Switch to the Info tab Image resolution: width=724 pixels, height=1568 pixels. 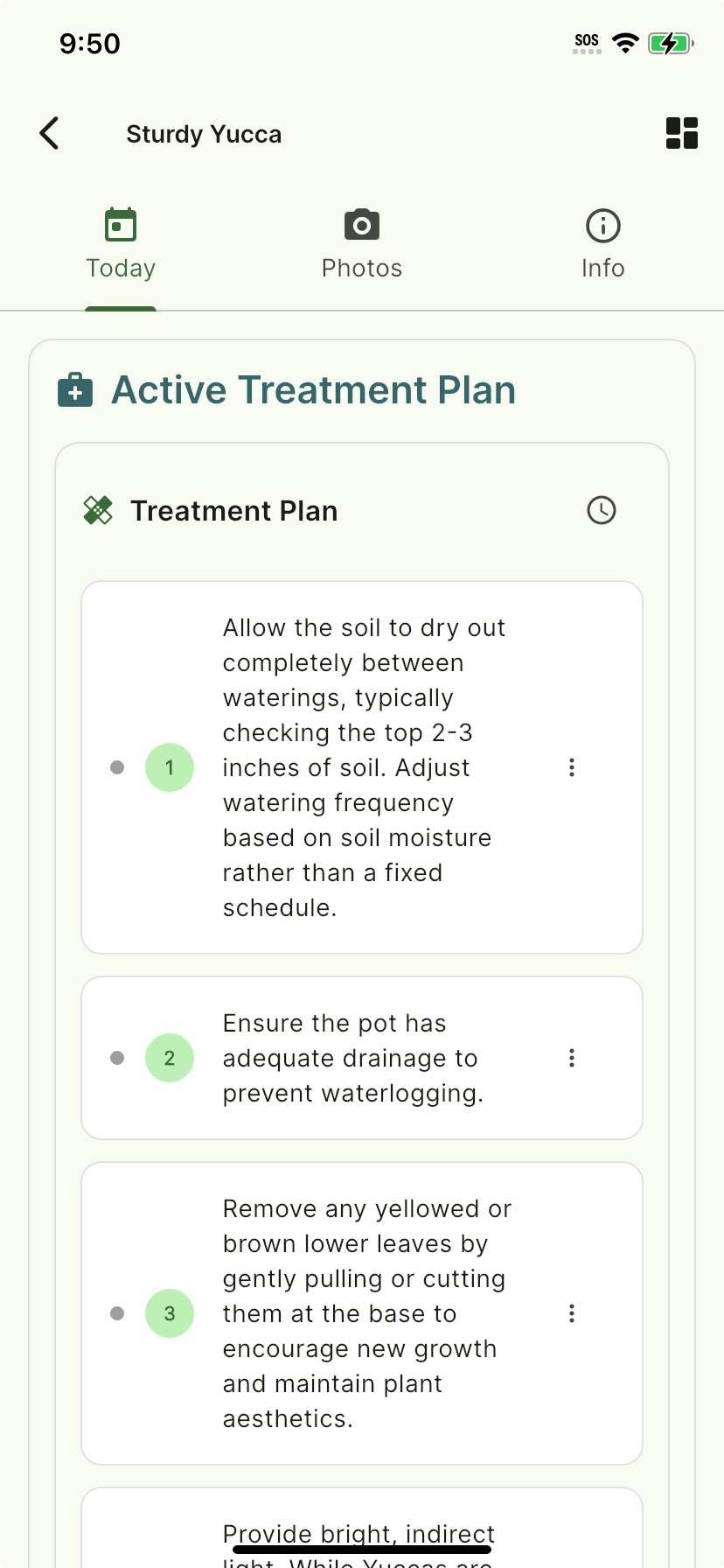click(x=602, y=243)
